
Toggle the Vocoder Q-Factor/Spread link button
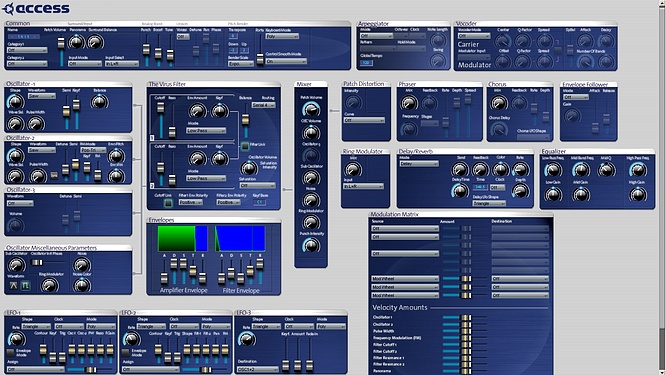[x=558, y=51]
